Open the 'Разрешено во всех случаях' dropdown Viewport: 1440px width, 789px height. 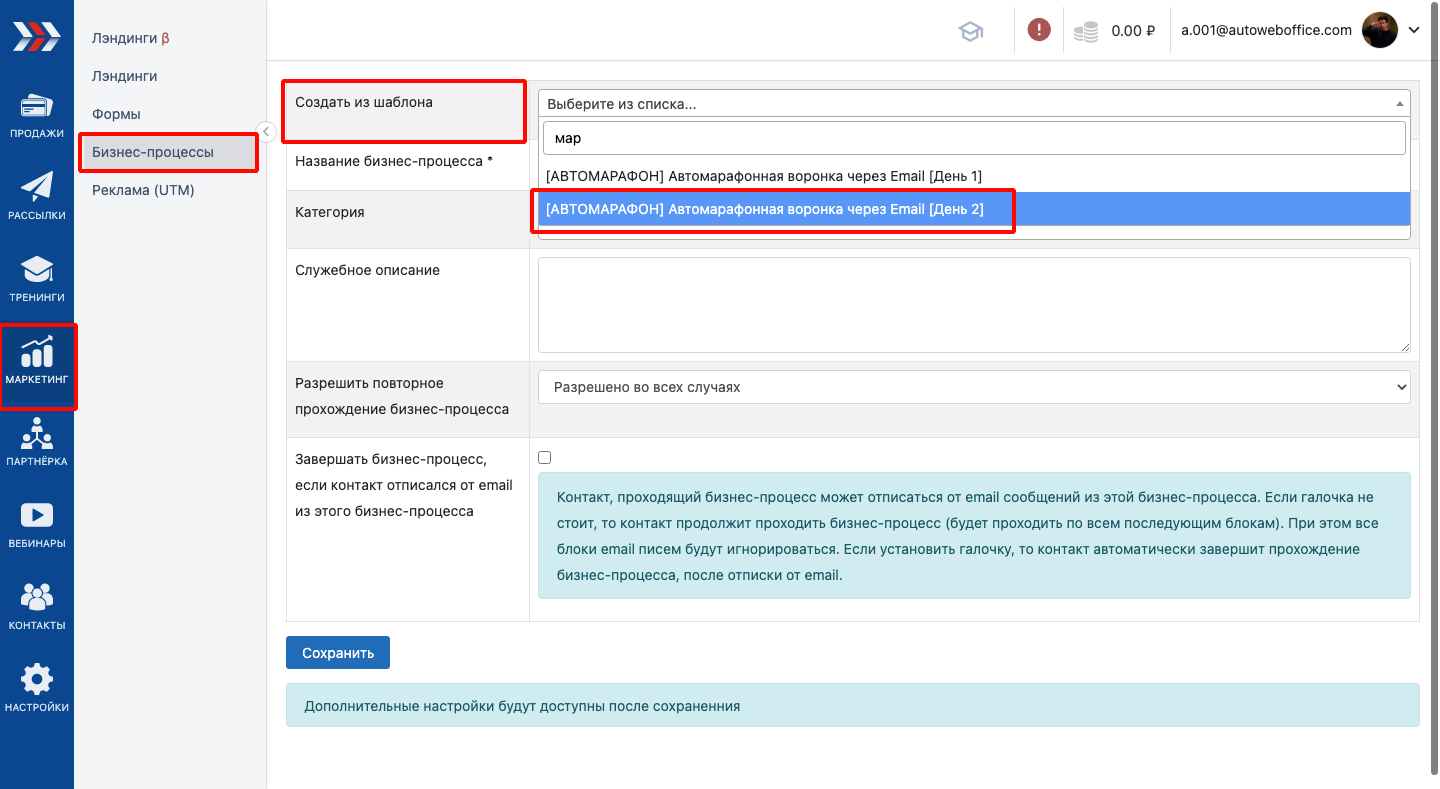tap(973, 387)
